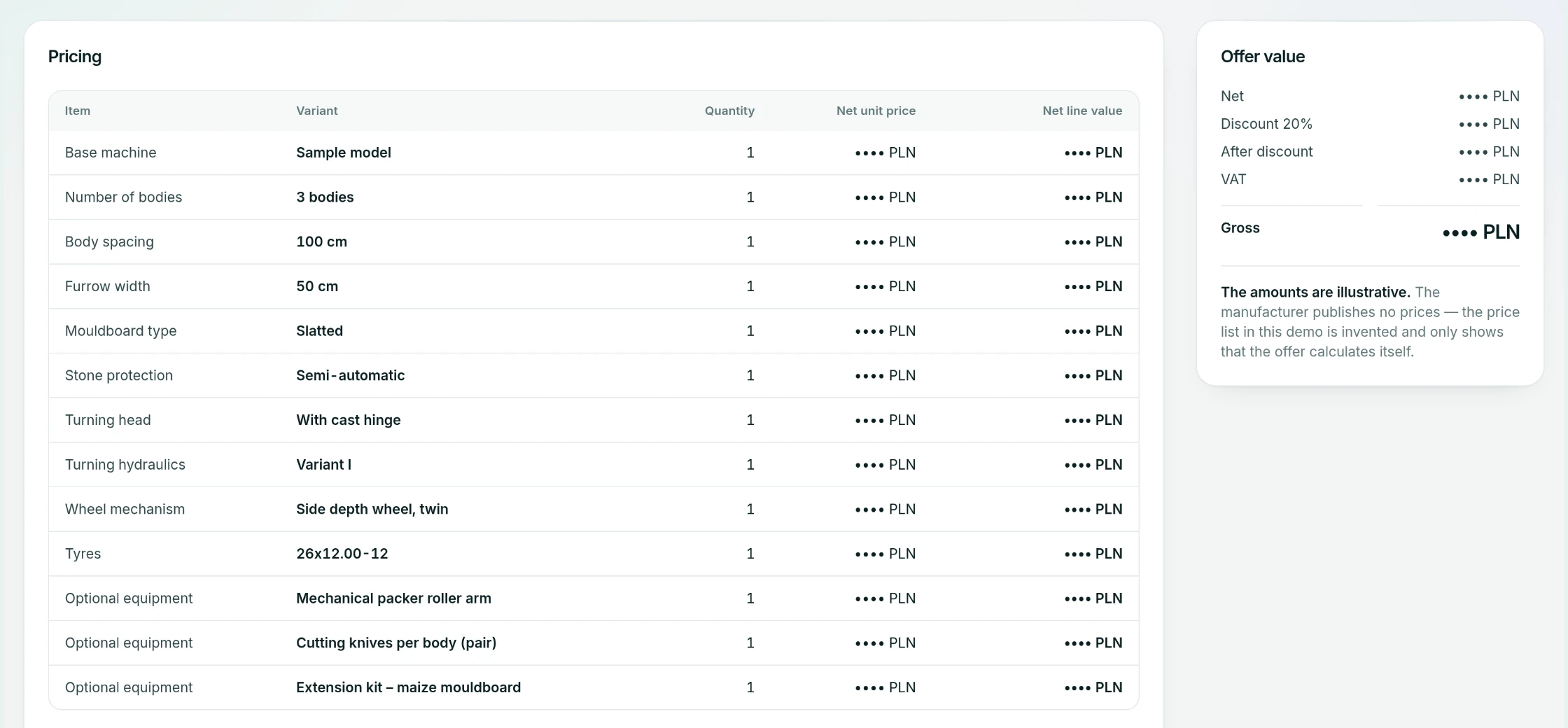The width and height of the screenshot is (1568, 728).
Task: Click "Extension kit – maize mouldboard" text
Action: coord(408,687)
